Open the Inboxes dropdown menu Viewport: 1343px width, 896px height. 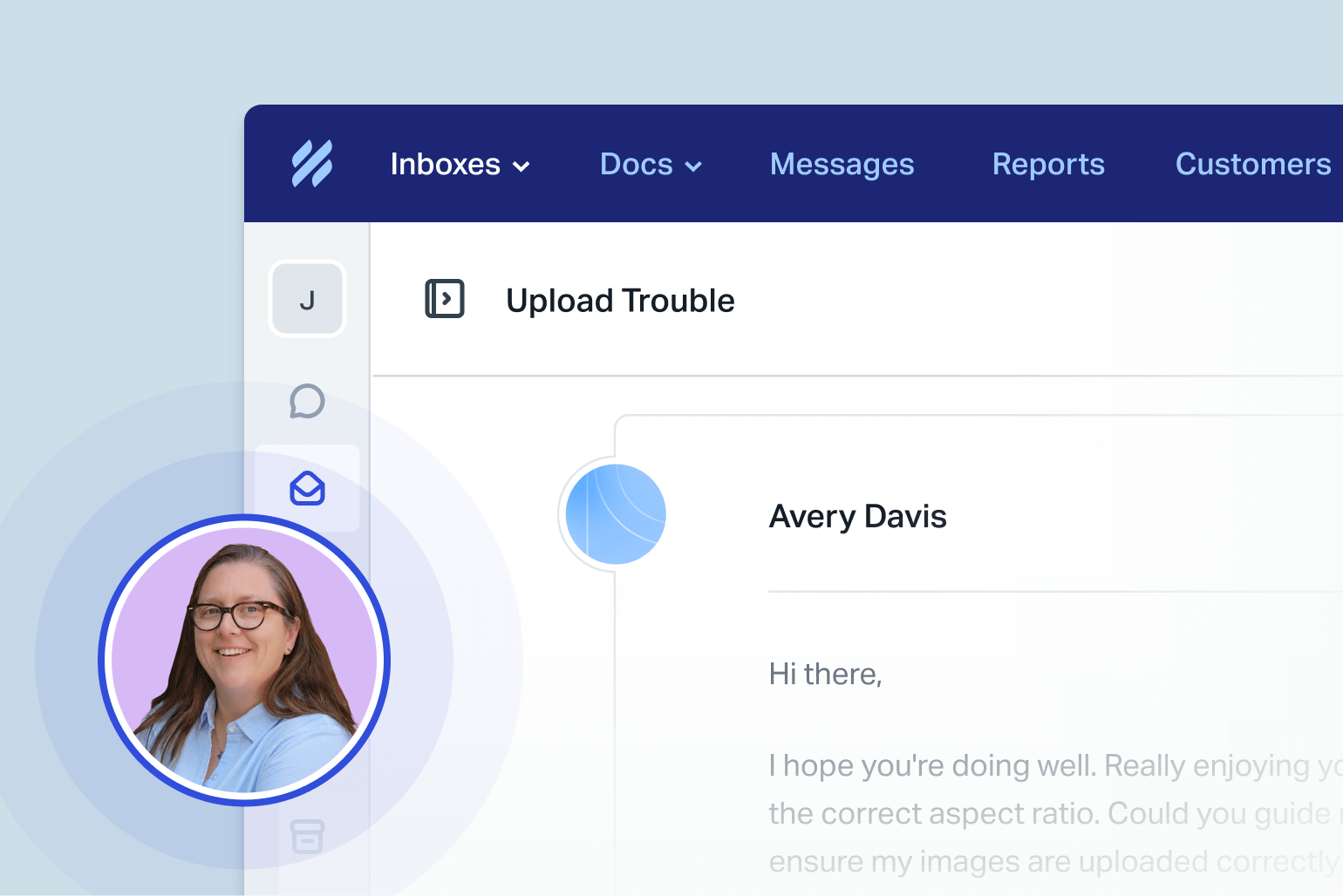click(x=460, y=164)
